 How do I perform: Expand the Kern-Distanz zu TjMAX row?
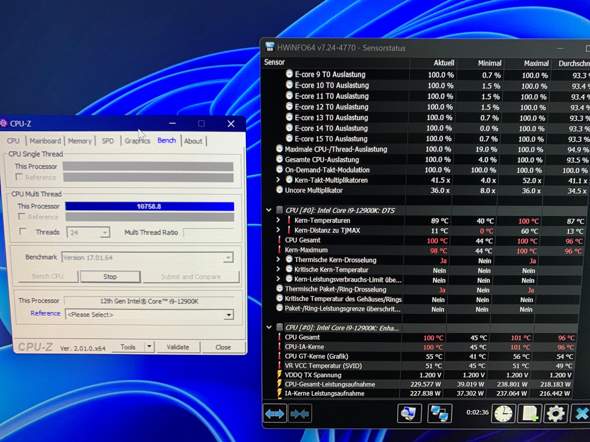click(x=278, y=230)
